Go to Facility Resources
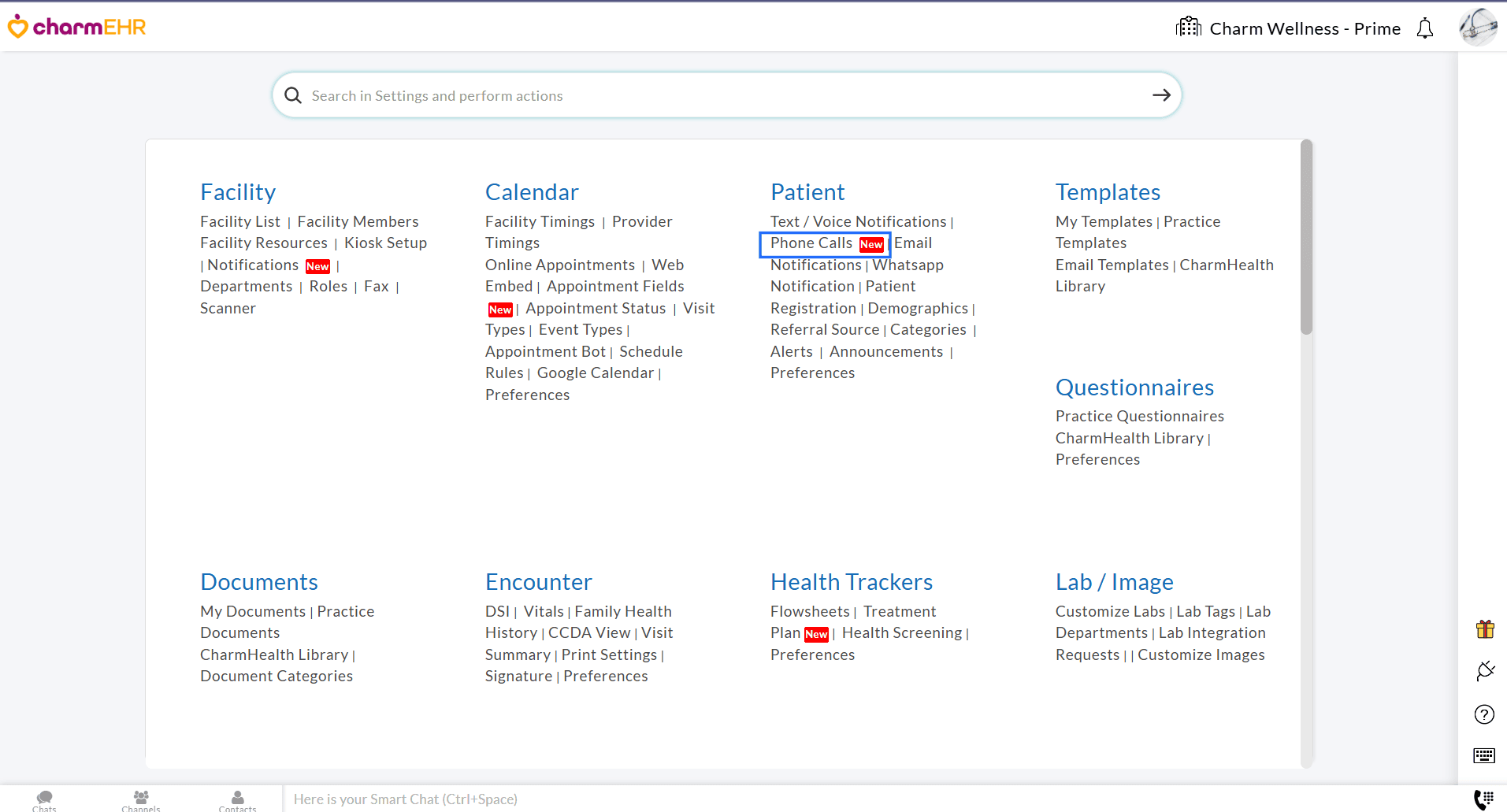Screen dimensions: 1507x812 point(264,243)
